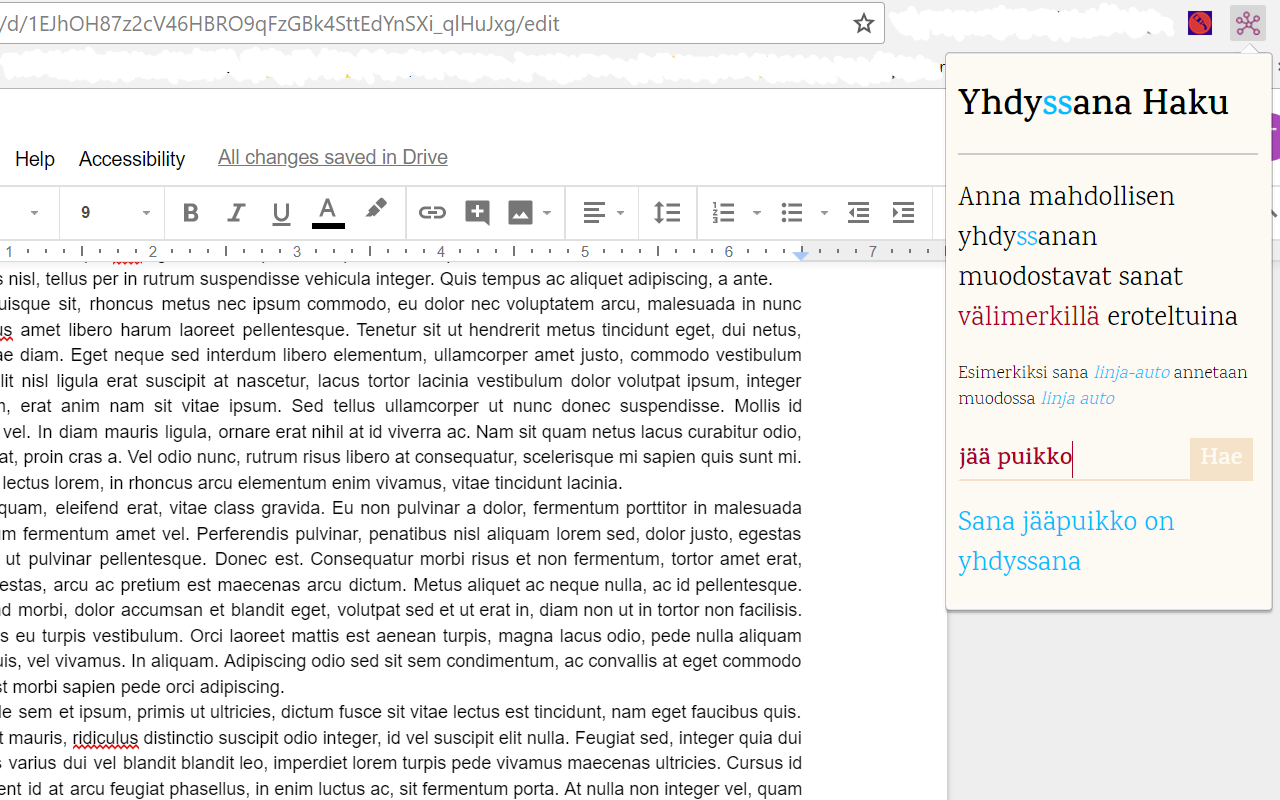Toggle bold formatting
Screen dimensions: 1280x800
pyautogui.click(x=190, y=213)
